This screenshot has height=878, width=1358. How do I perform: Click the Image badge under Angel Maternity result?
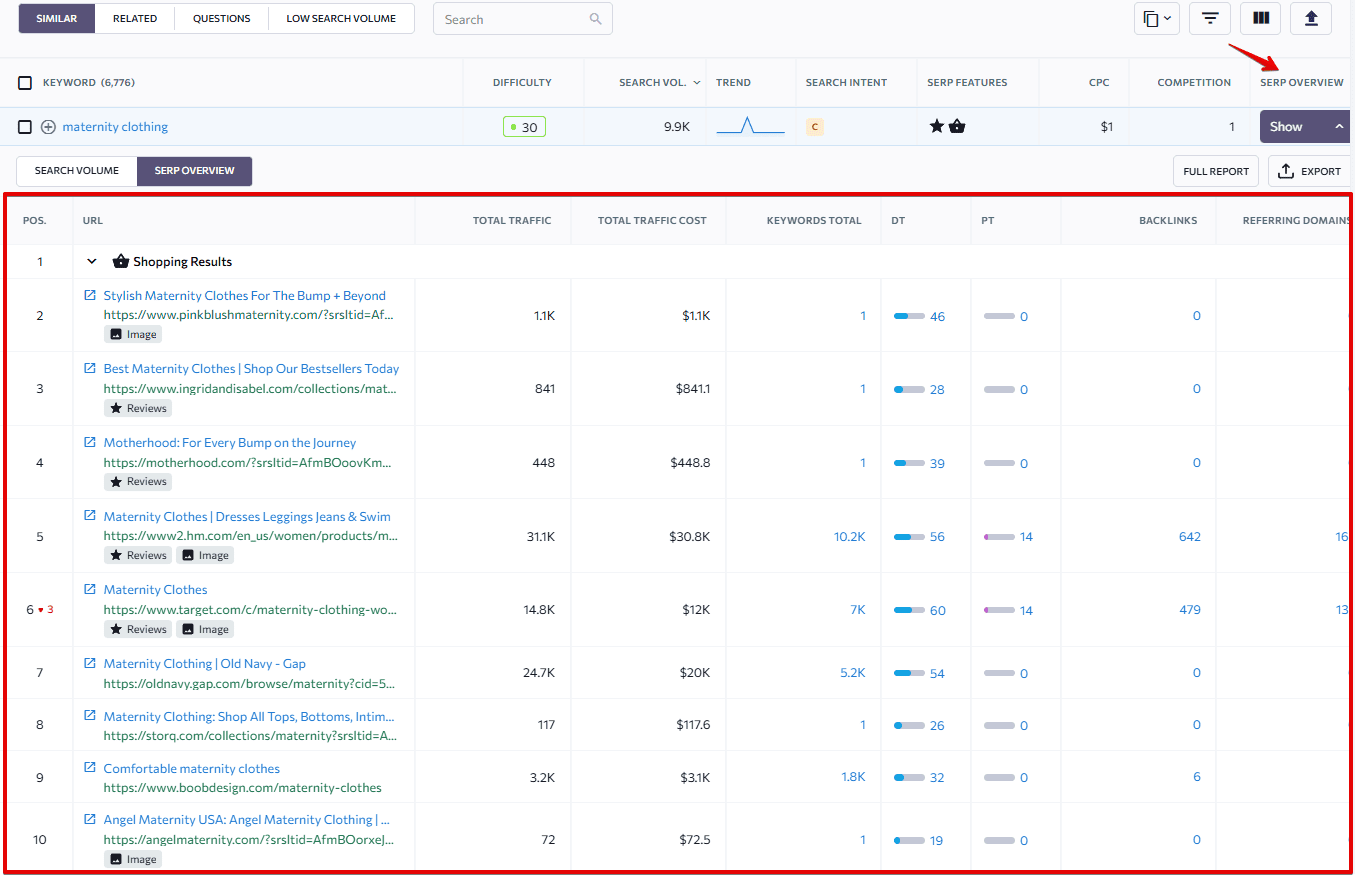(132, 858)
